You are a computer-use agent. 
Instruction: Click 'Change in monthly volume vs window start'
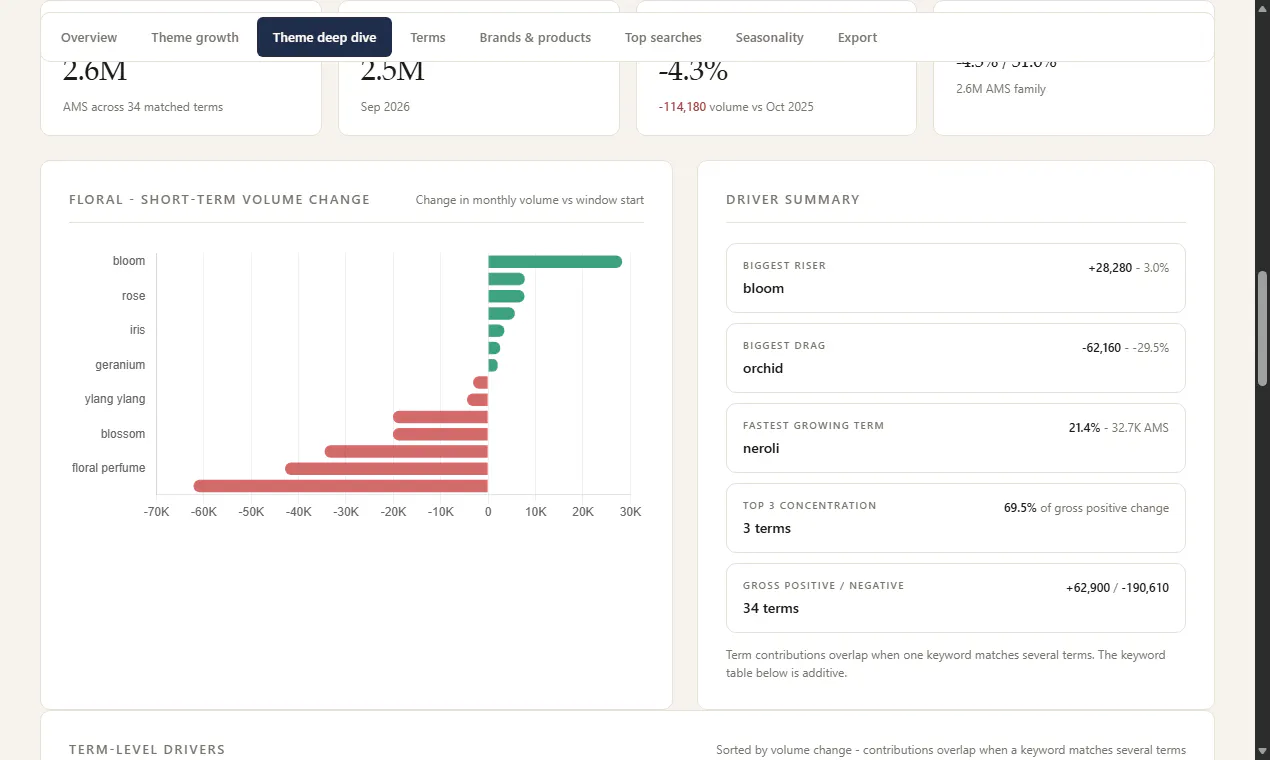tap(530, 200)
